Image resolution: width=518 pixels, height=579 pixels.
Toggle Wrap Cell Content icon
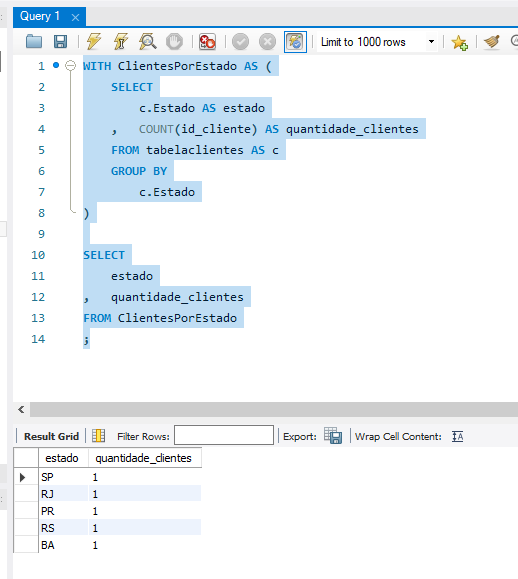tap(457, 436)
